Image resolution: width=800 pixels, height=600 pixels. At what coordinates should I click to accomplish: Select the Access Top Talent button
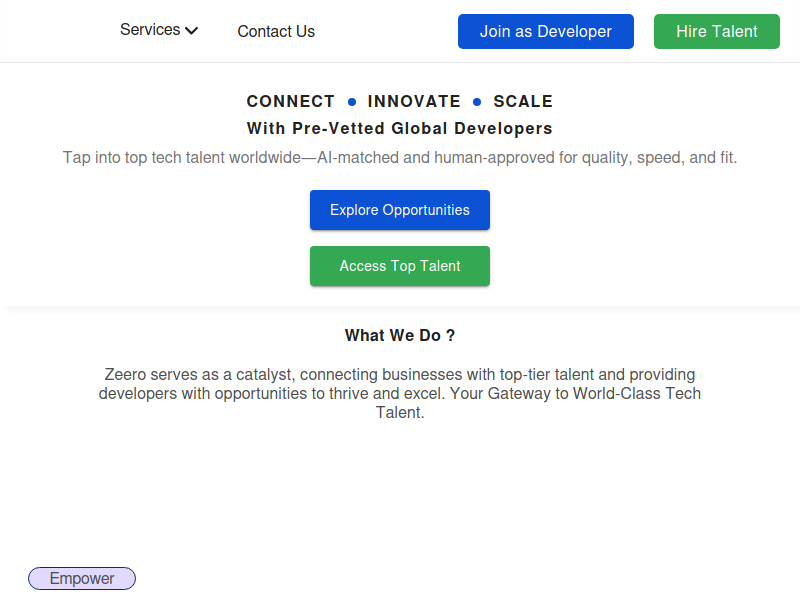coord(400,266)
